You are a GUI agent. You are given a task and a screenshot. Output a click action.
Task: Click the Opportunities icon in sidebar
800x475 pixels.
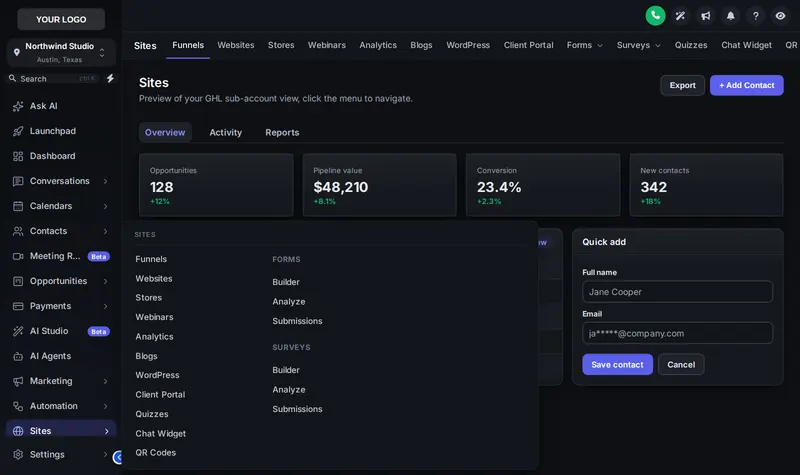tap(18, 281)
